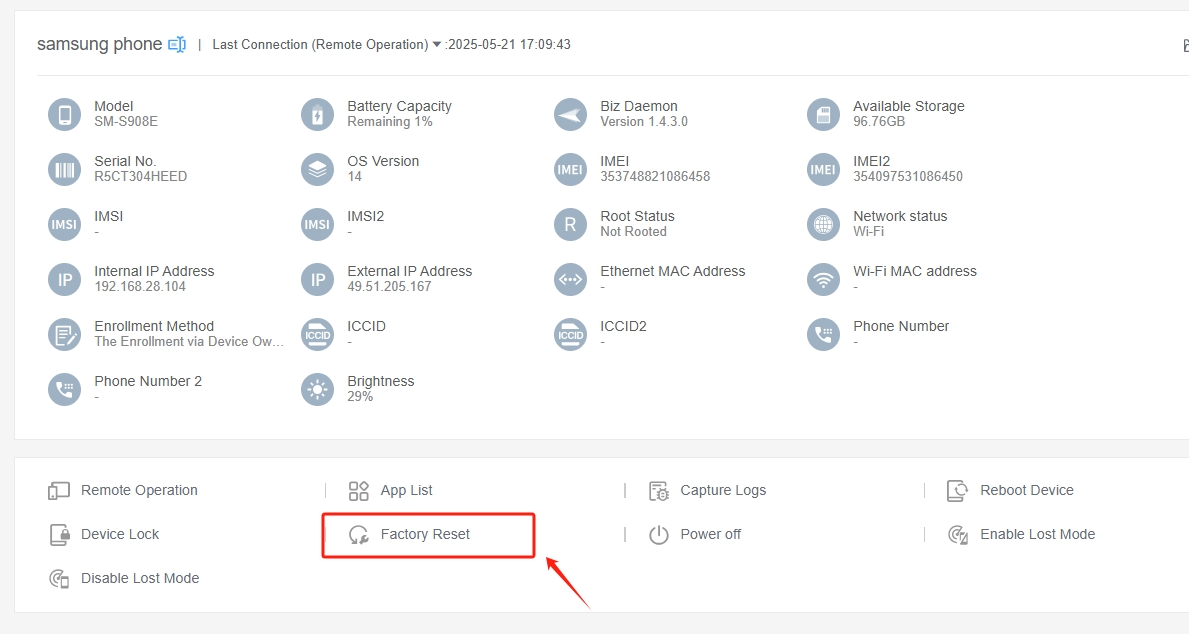Open the App List
Screen dimensions: 1189x634
coord(406,490)
